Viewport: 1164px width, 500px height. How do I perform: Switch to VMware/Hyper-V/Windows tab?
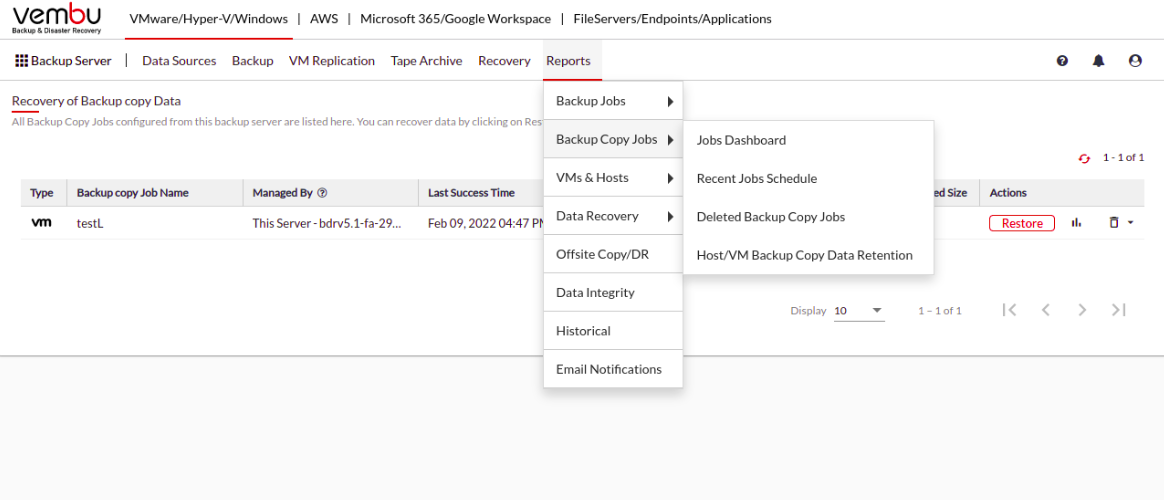tap(209, 19)
